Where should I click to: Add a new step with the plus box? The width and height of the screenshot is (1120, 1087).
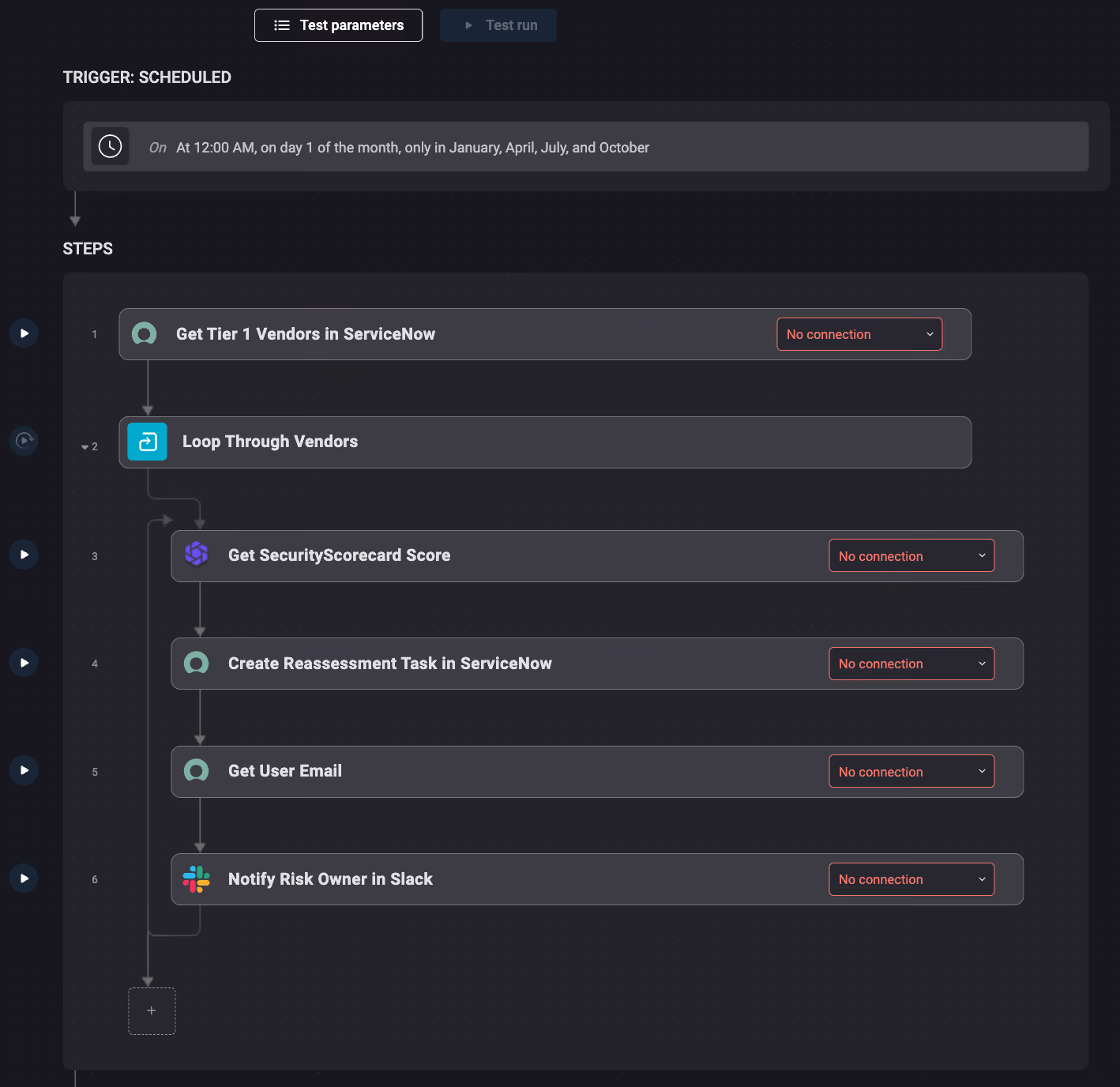pos(152,1011)
